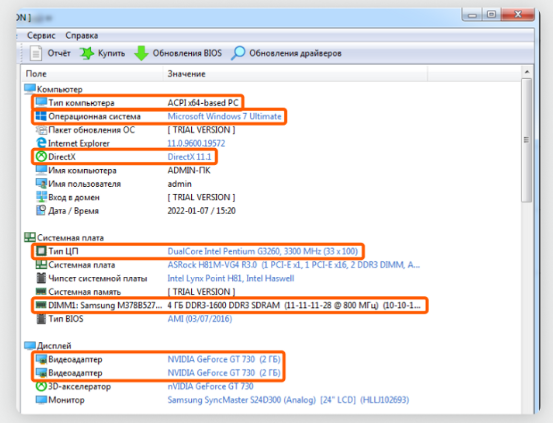This screenshot has width=553, height=423.
Task: Click the Отчёт toolbar button label
Action: (59, 53)
